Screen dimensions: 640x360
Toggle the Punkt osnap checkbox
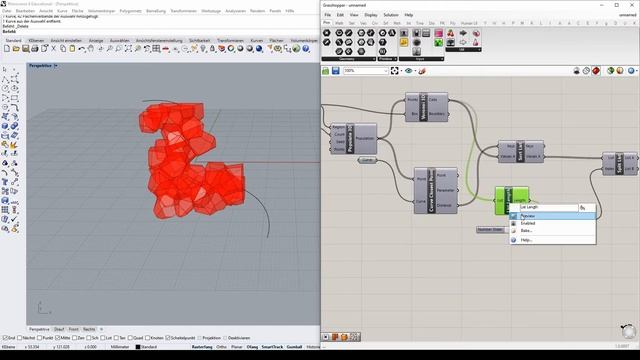[x=40, y=338]
